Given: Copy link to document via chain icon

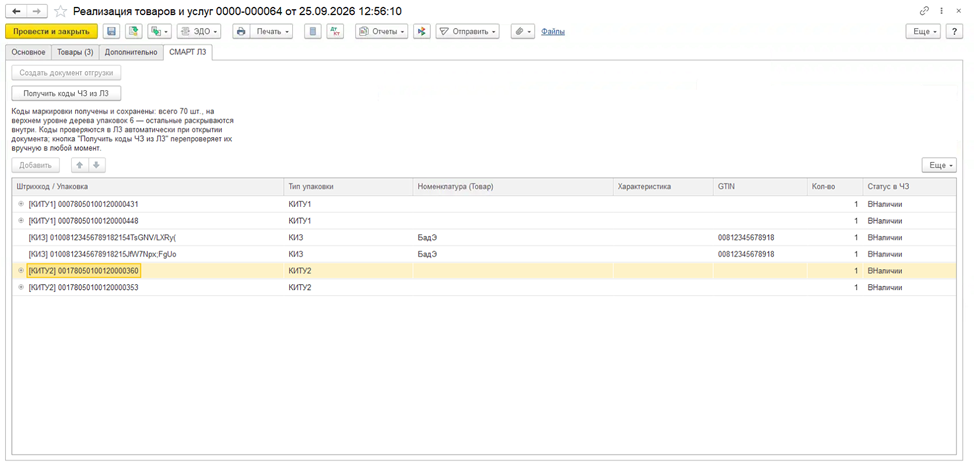Looking at the screenshot, I should (924, 11).
